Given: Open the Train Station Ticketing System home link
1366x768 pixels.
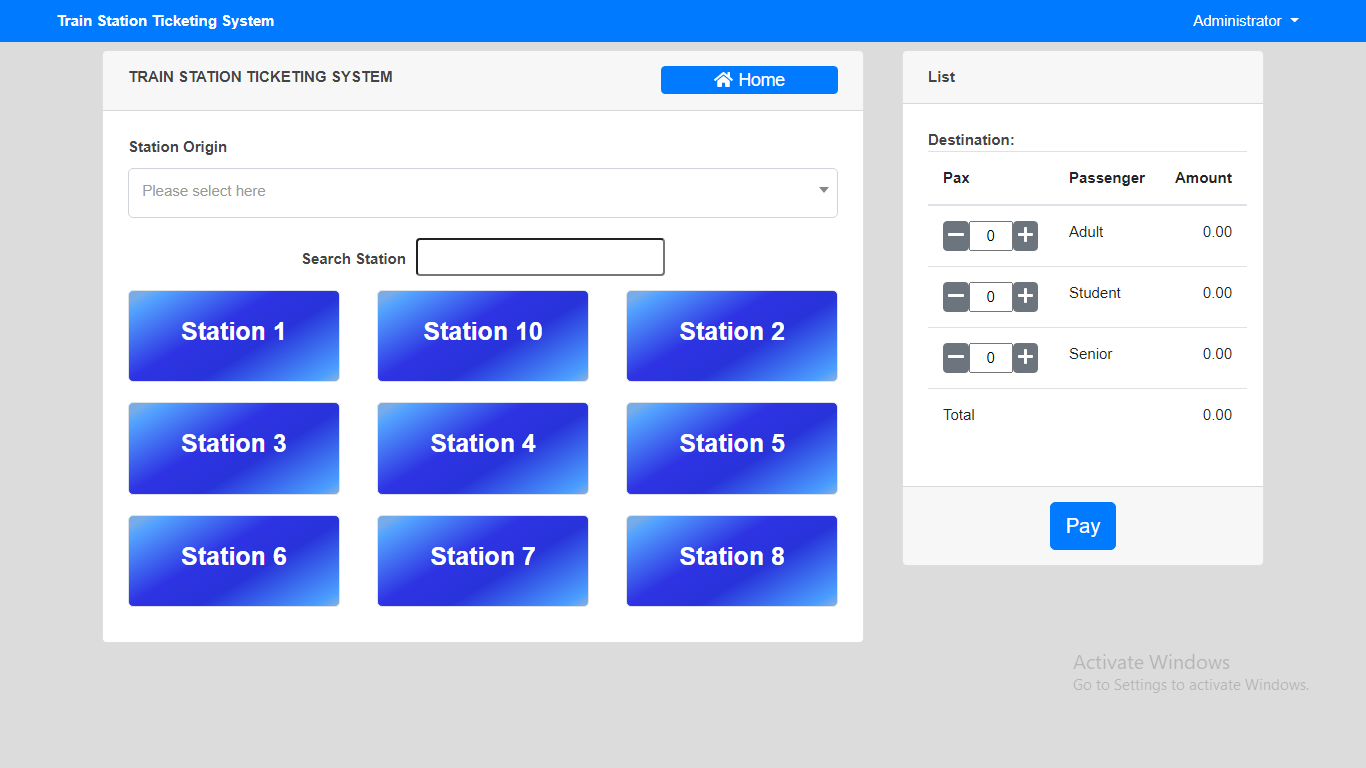Looking at the screenshot, I should click(x=165, y=20).
